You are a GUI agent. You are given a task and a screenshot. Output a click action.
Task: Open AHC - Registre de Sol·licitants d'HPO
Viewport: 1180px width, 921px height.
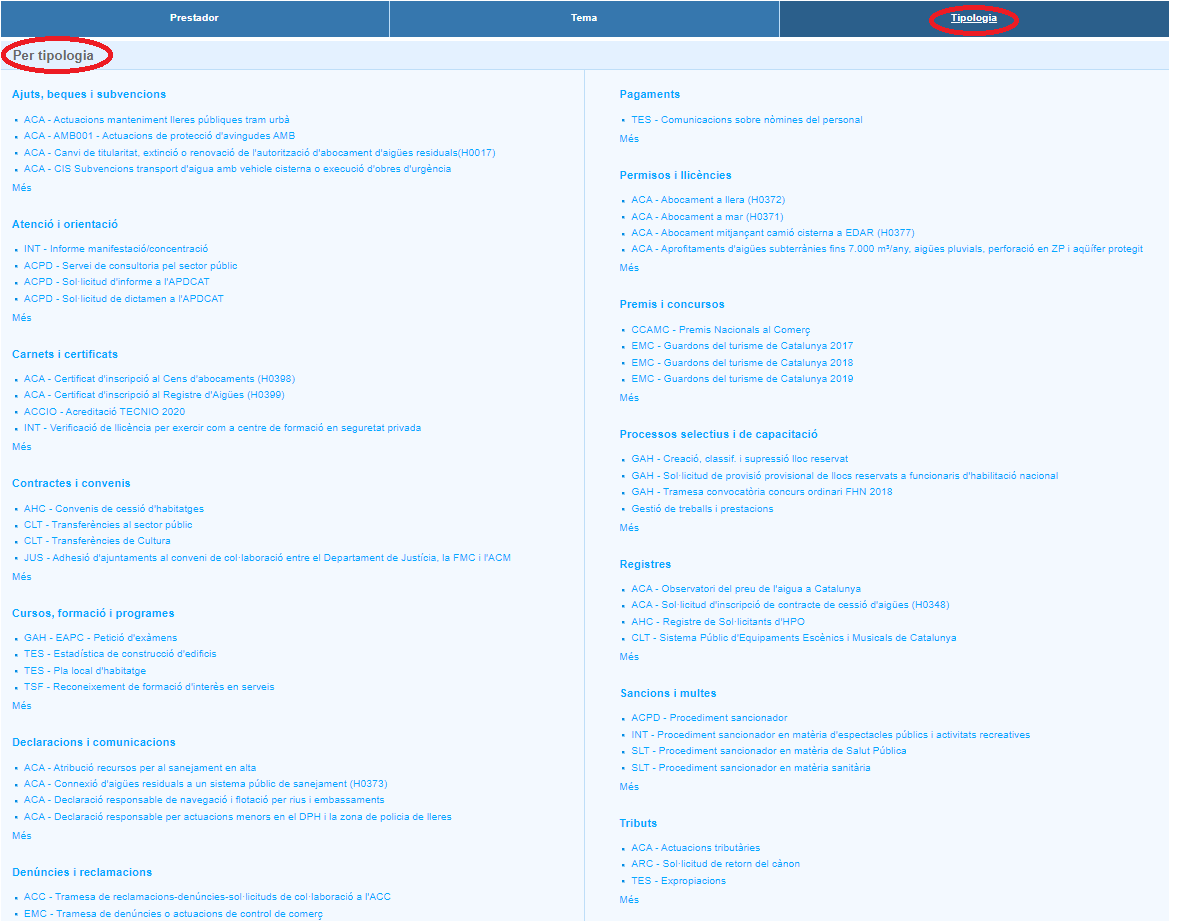pyautogui.click(x=717, y=622)
